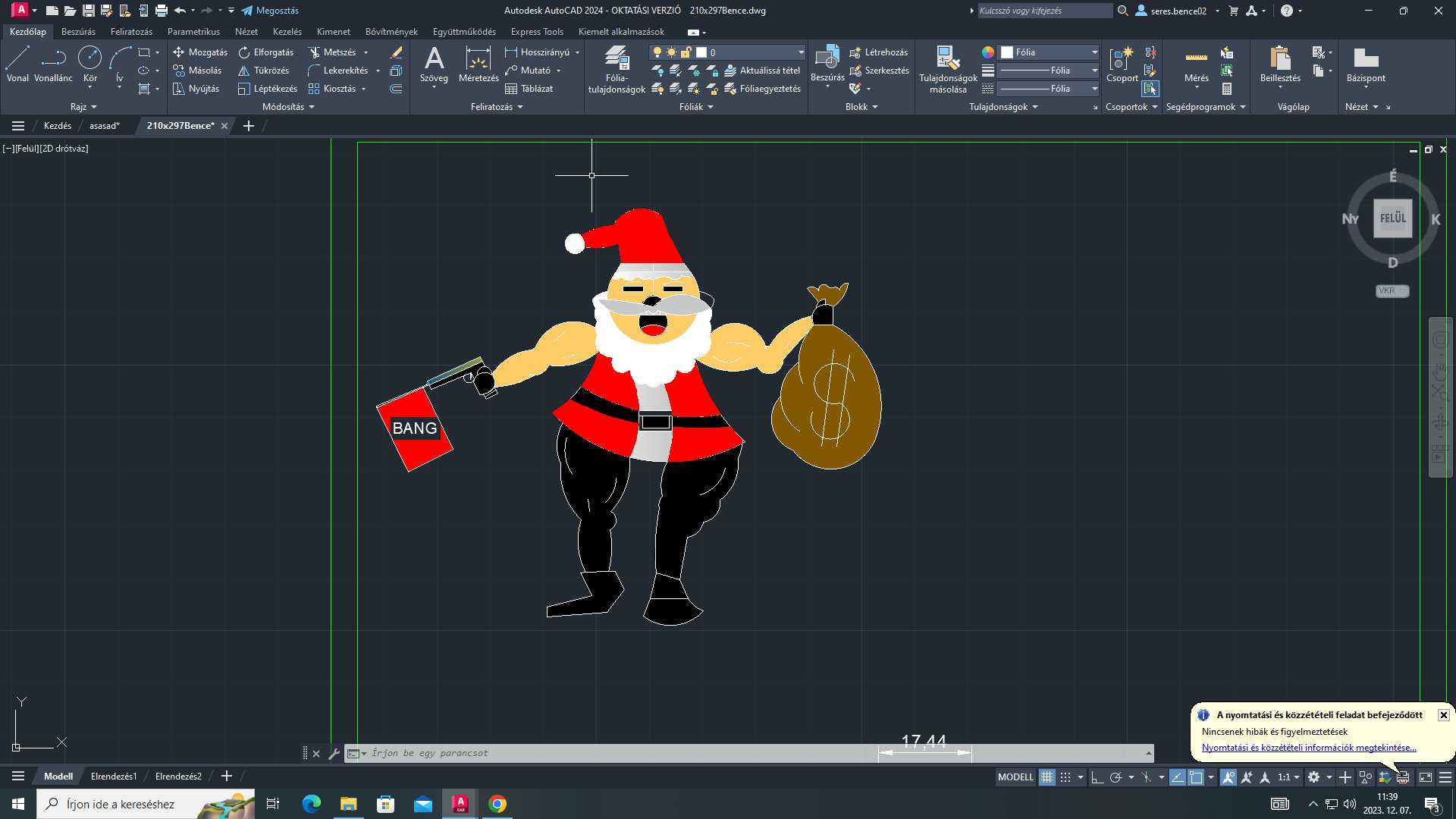The height and width of the screenshot is (819, 1456).
Task: Toggle 2D object snap
Action: click(x=1196, y=777)
